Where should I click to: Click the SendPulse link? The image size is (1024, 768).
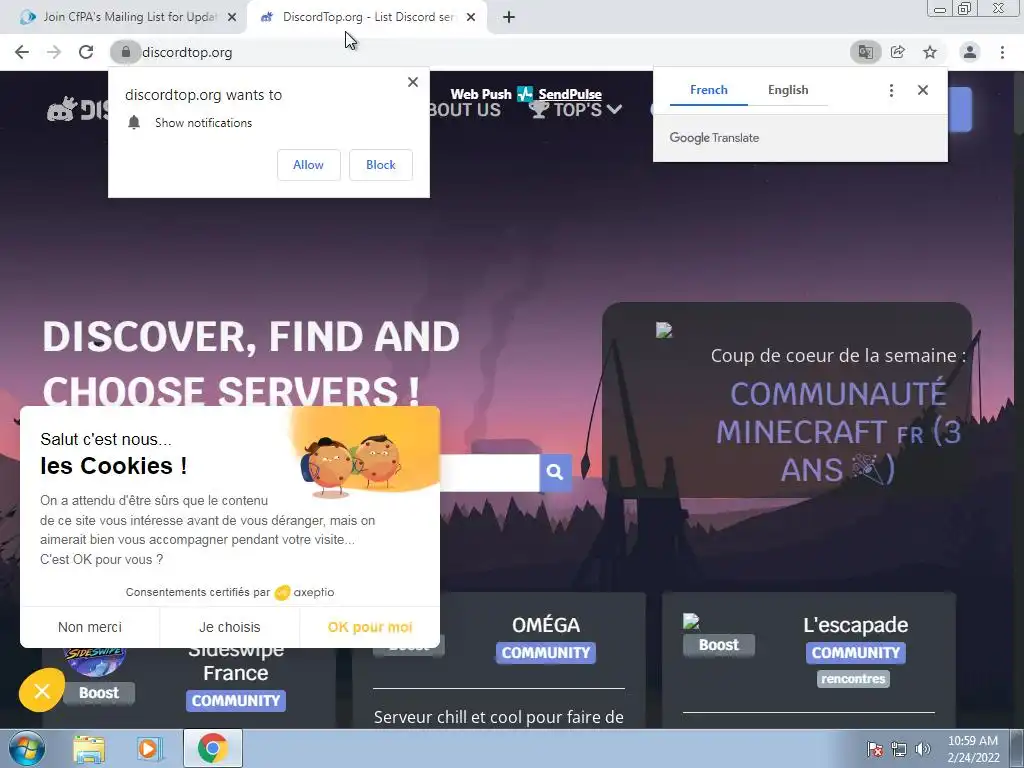(x=569, y=94)
